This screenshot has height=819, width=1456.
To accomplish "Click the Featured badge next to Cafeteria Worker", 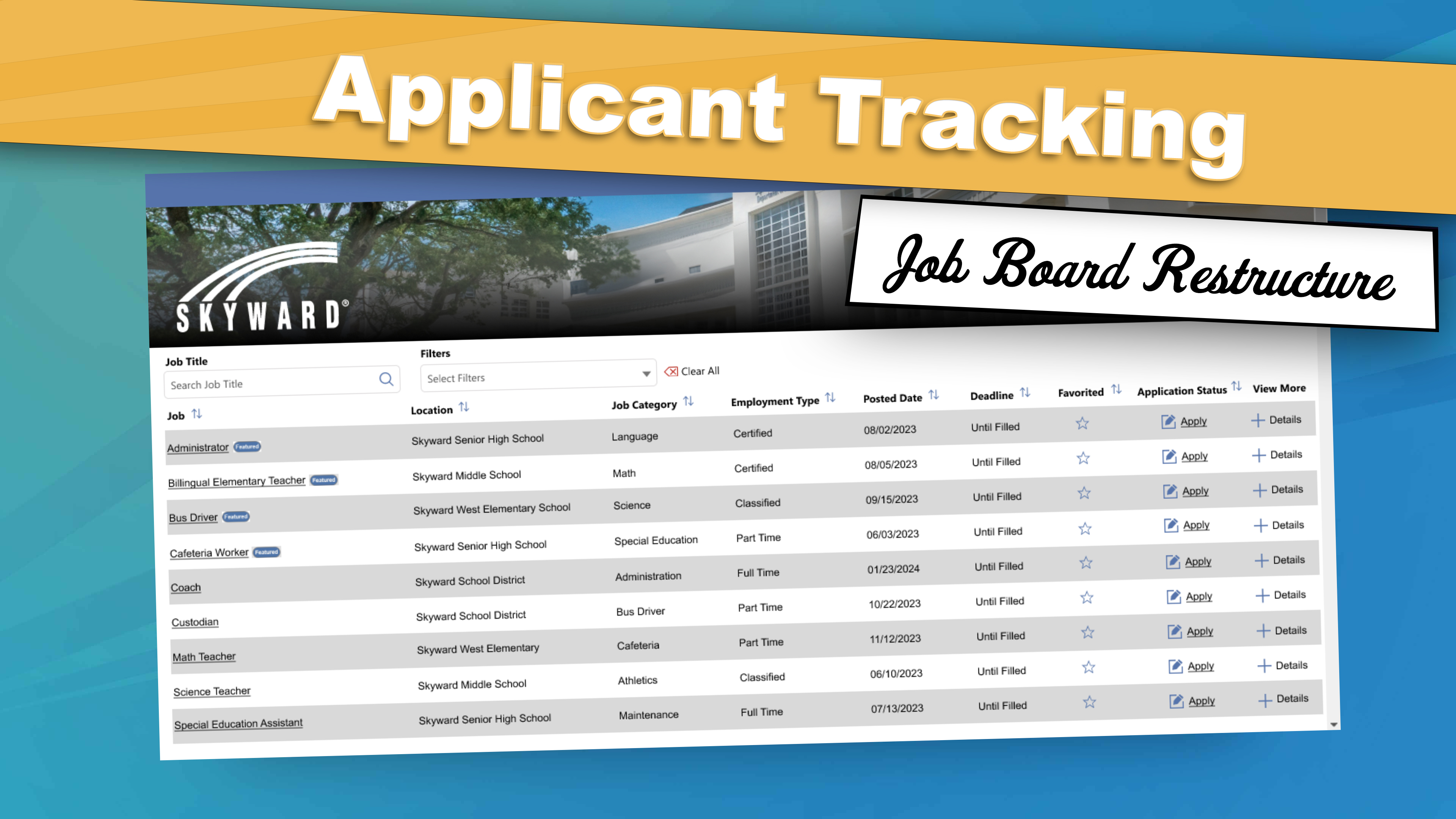I will [266, 552].
